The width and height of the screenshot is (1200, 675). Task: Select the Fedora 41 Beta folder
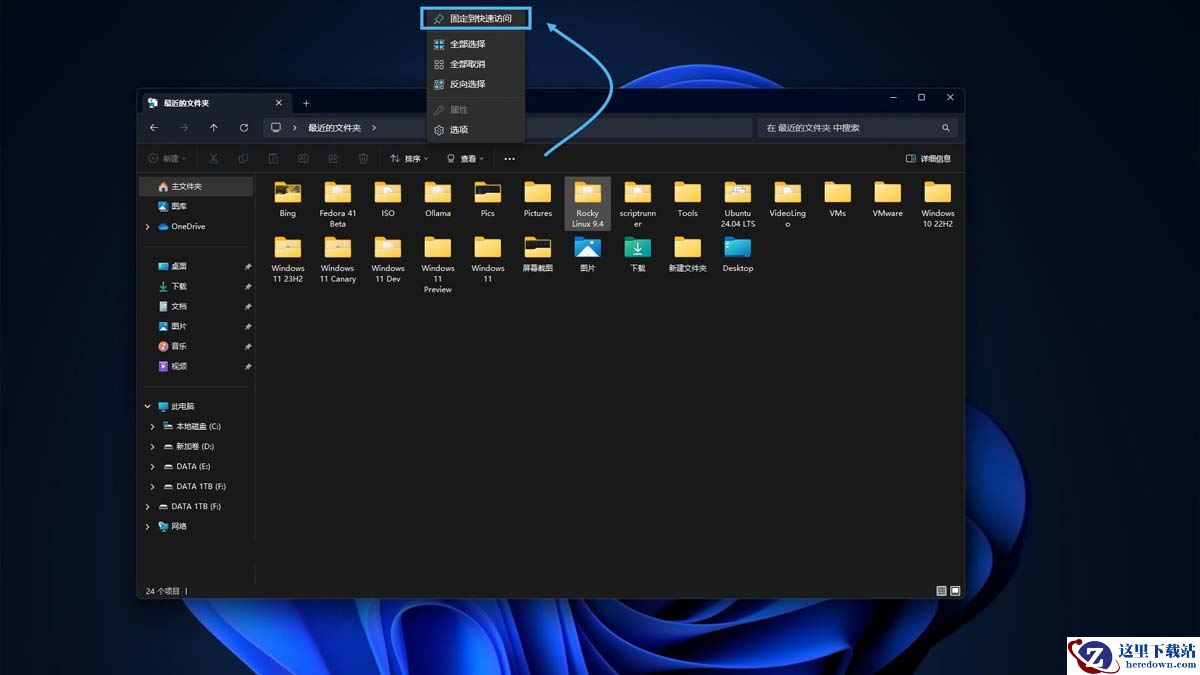[x=338, y=204]
